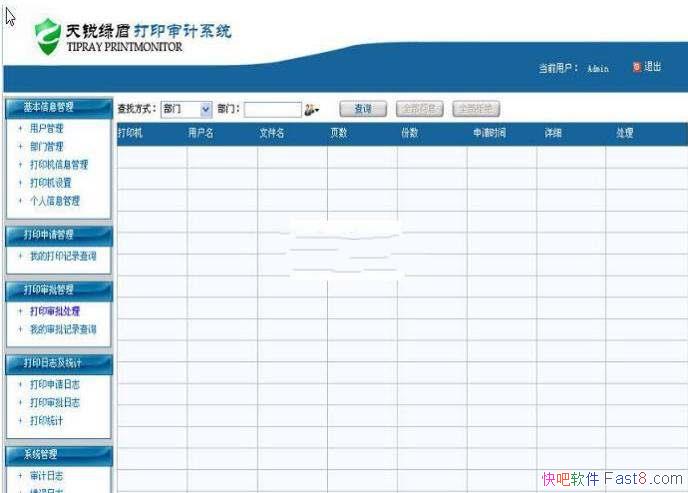Viewport: 688px width, 493px height.
Task: Collapse the 打印日志及统计 section header
Action: pyautogui.click(x=57, y=363)
